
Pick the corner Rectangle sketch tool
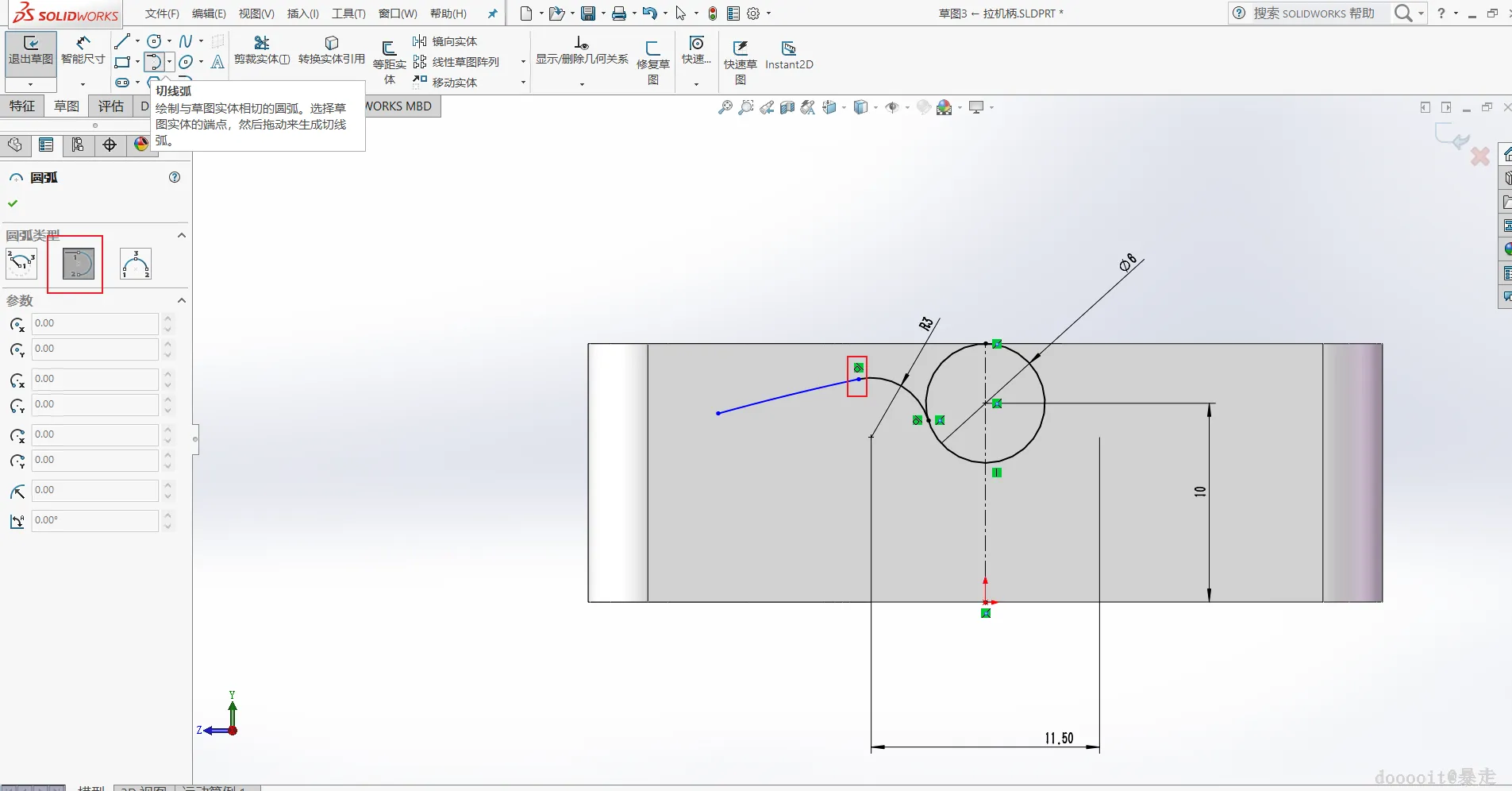tap(121, 62)
